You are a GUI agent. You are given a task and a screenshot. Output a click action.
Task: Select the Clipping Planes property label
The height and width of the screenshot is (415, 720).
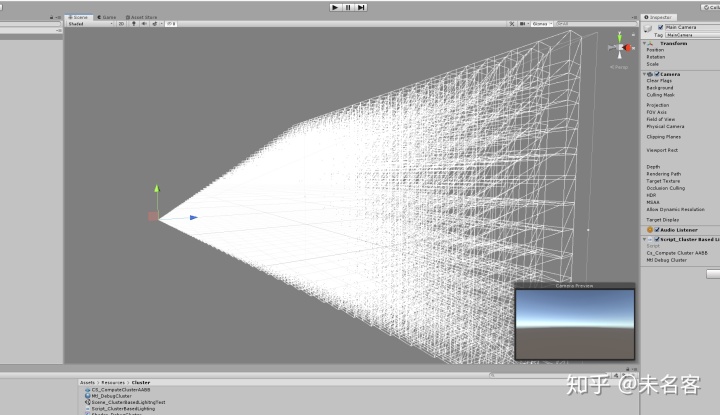click(x=664, y=137)
